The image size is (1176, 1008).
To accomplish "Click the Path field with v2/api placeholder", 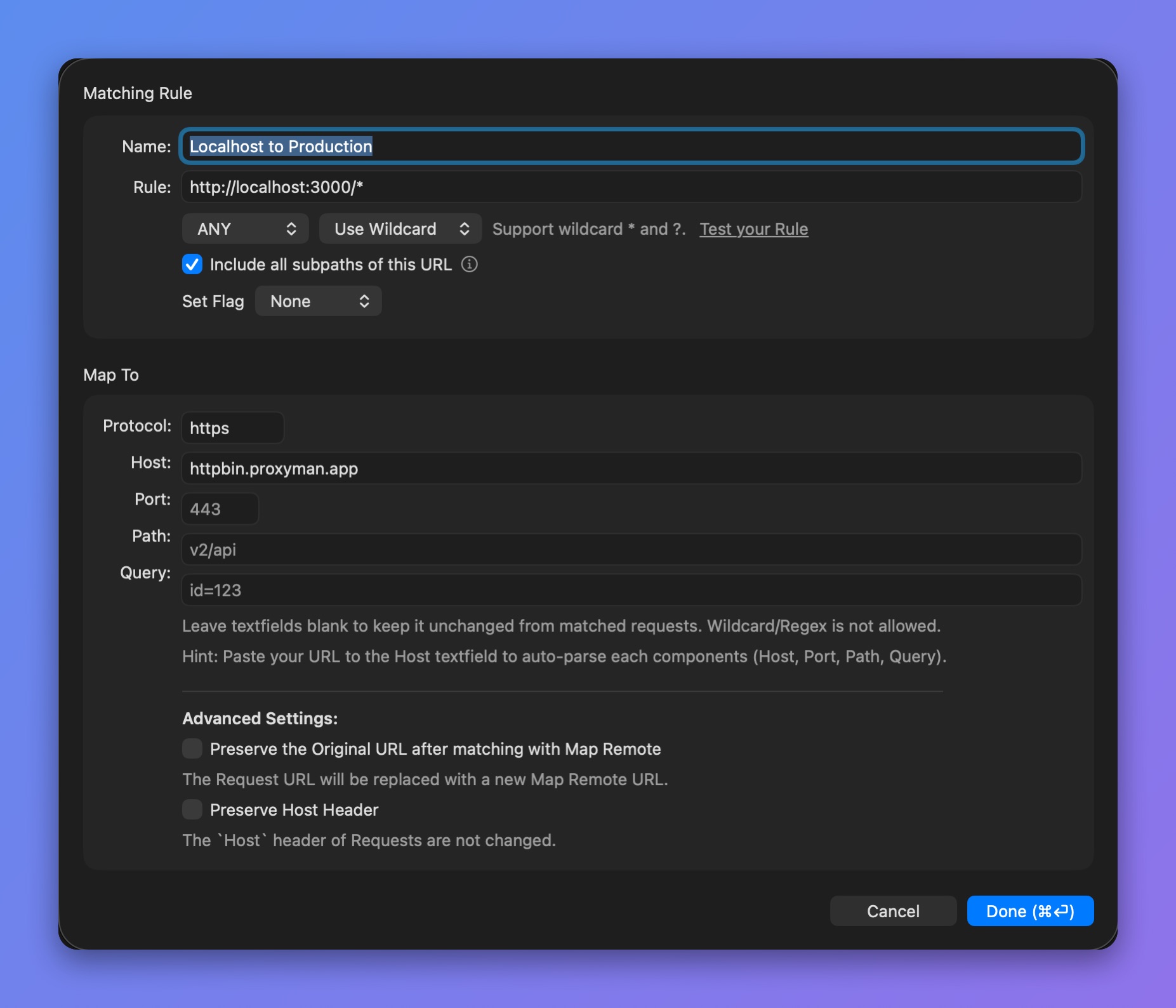I will click(631, 550).
